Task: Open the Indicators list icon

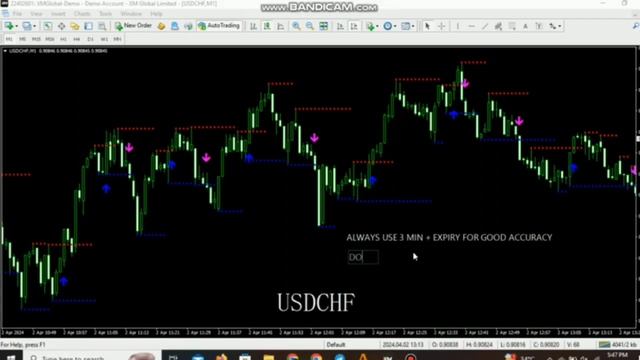Action: coord(370,26)
